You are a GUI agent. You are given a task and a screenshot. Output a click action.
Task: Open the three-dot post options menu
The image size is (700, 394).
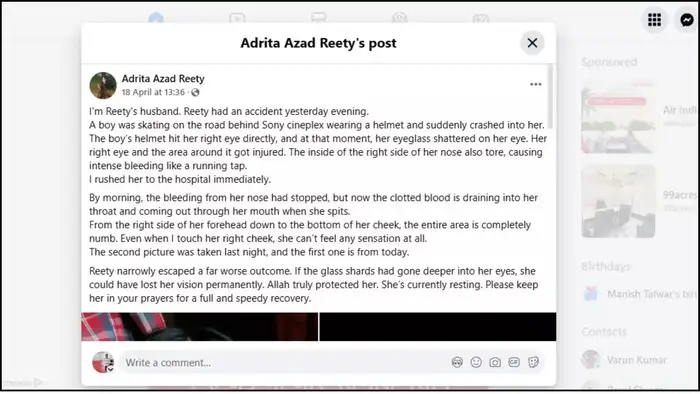(x=535, y=84)
